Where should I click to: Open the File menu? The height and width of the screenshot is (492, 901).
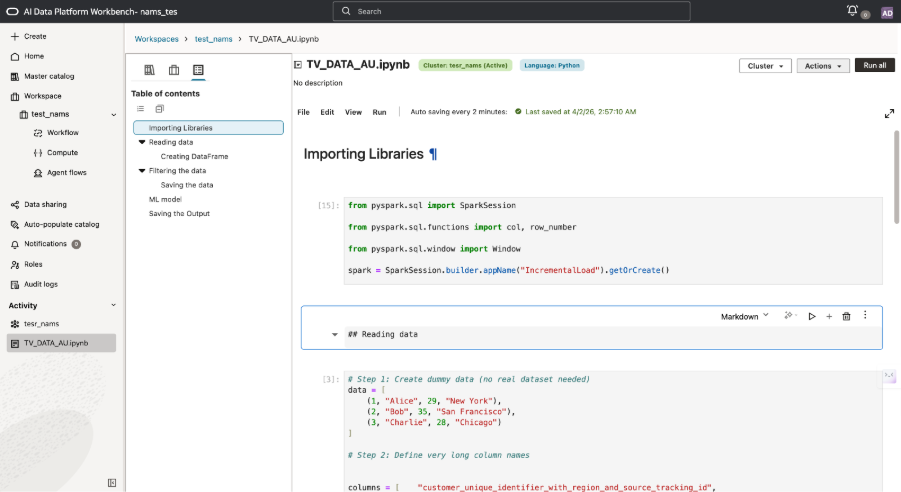click(303, 112)
